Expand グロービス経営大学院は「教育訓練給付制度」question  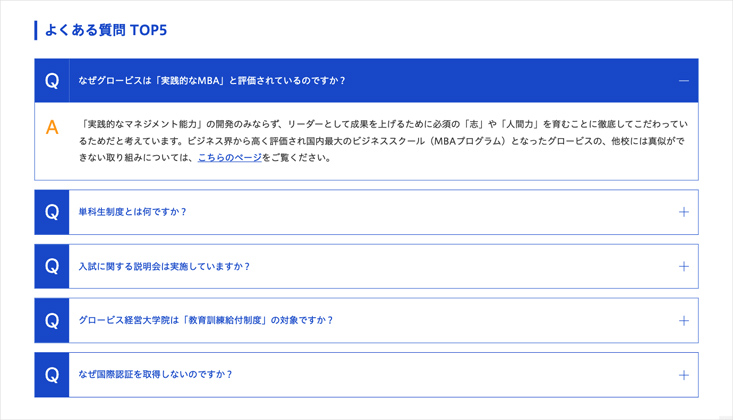point(366,320)
